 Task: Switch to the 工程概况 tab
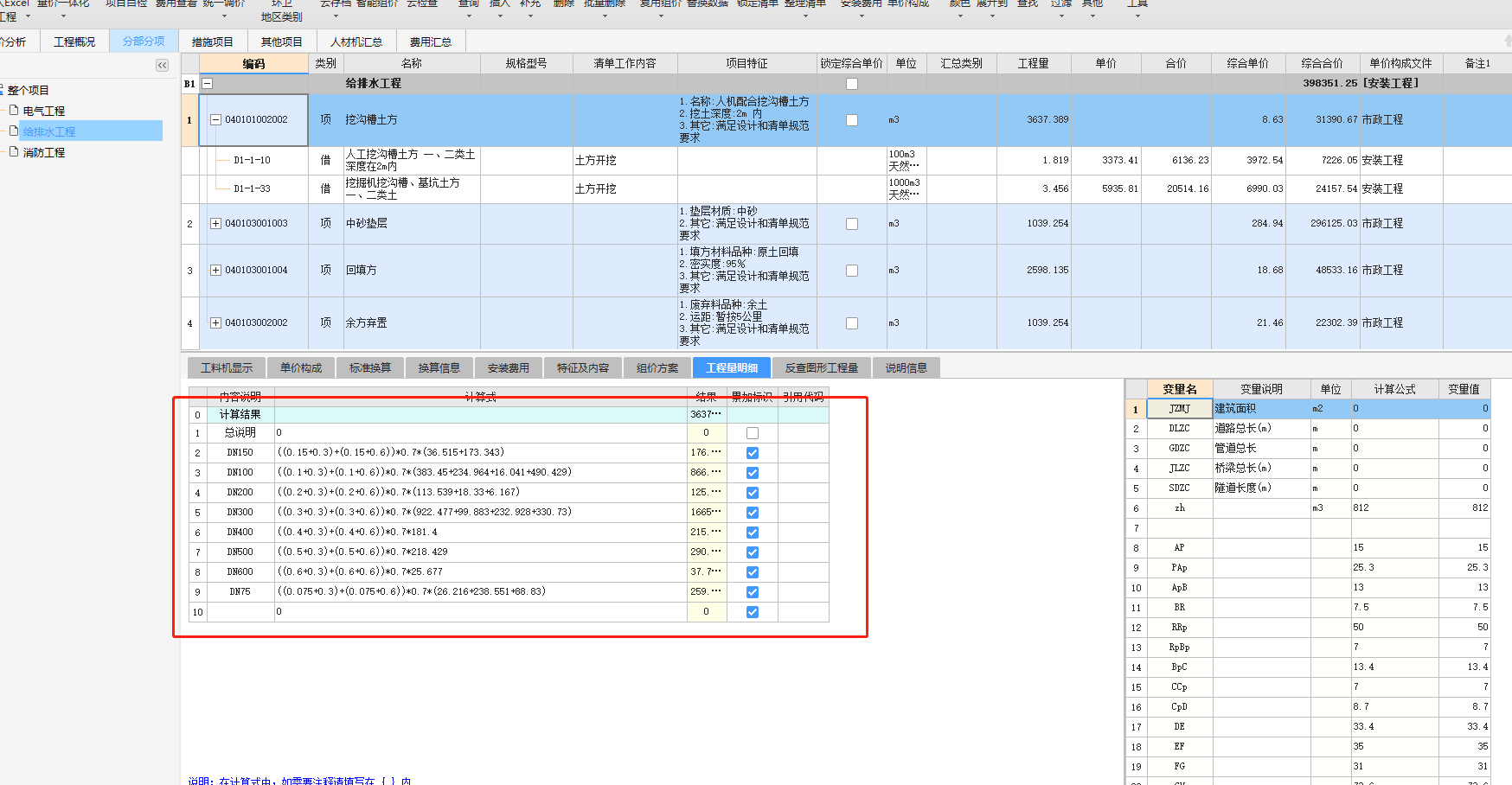pos(74,41)
